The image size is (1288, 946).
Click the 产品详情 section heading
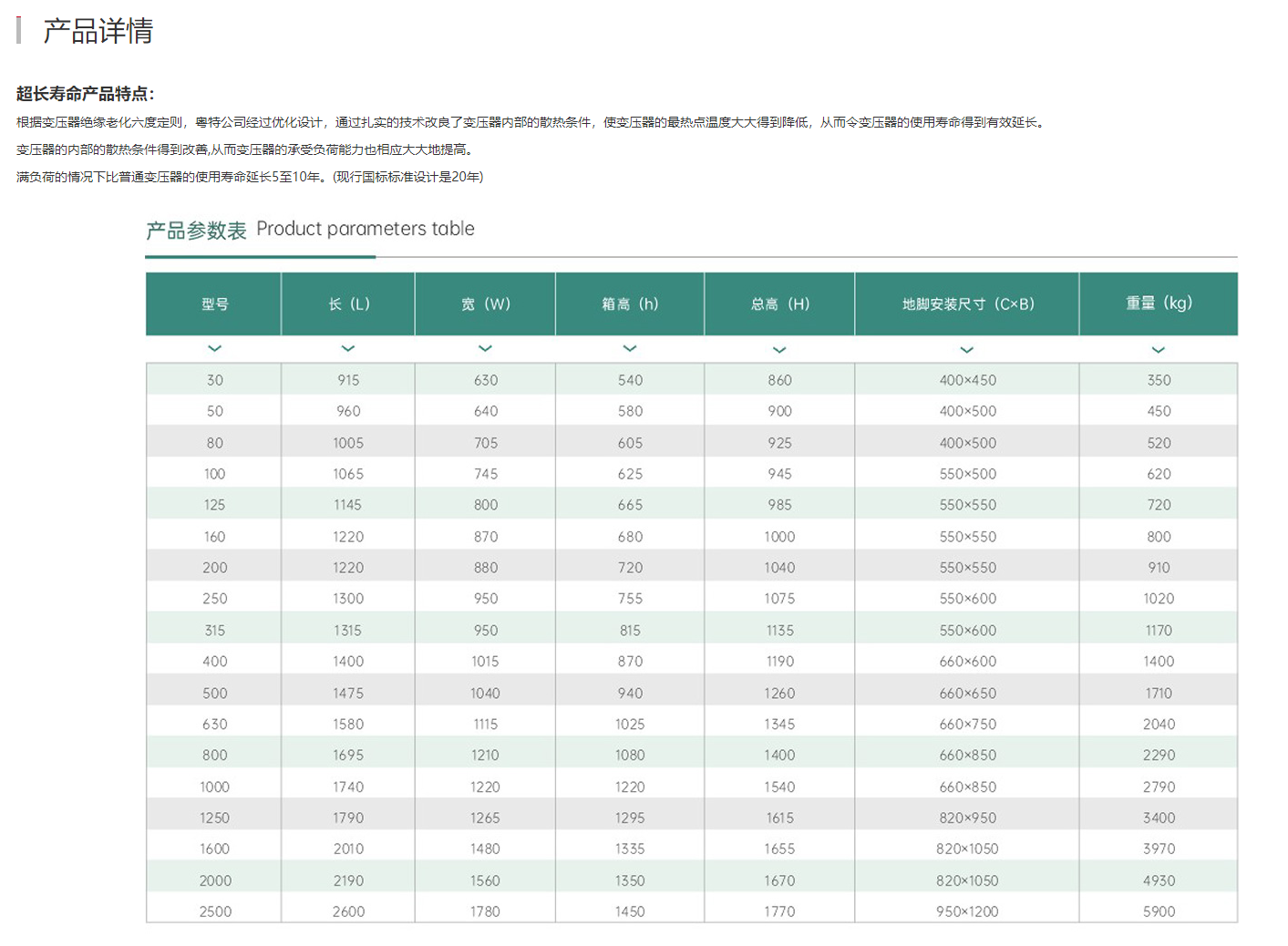pos(98,31)
